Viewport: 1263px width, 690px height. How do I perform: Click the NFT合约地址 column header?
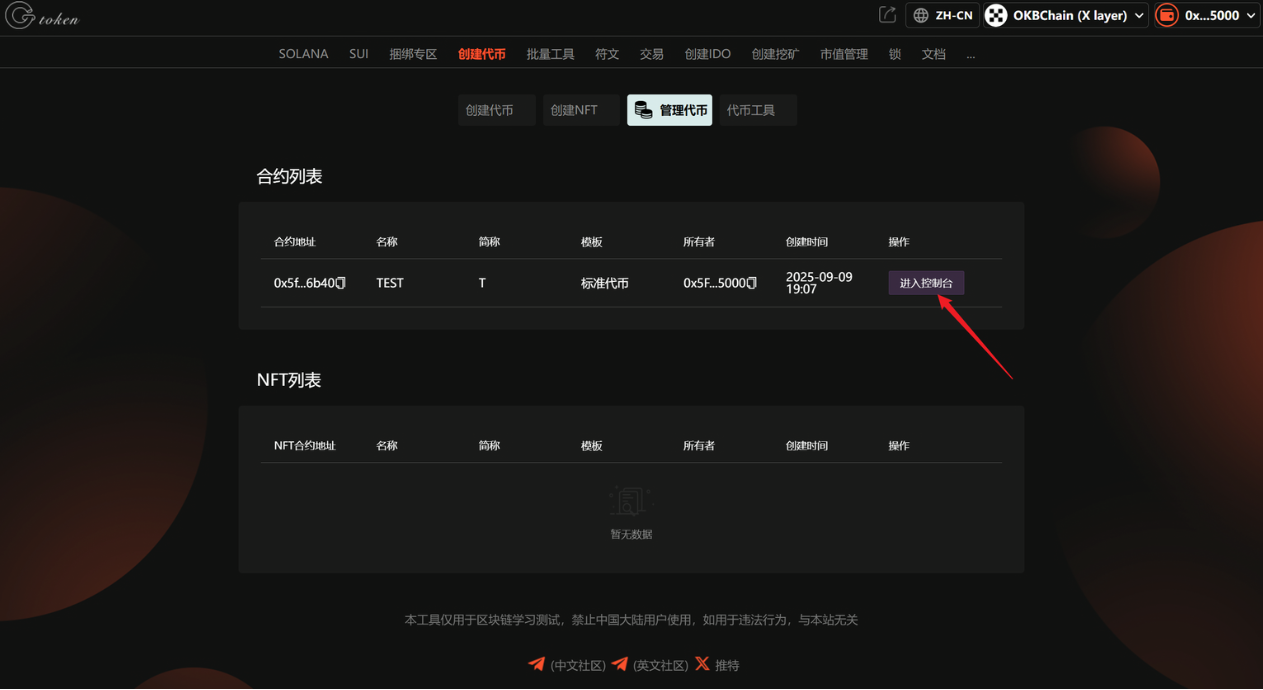(305, 446)
